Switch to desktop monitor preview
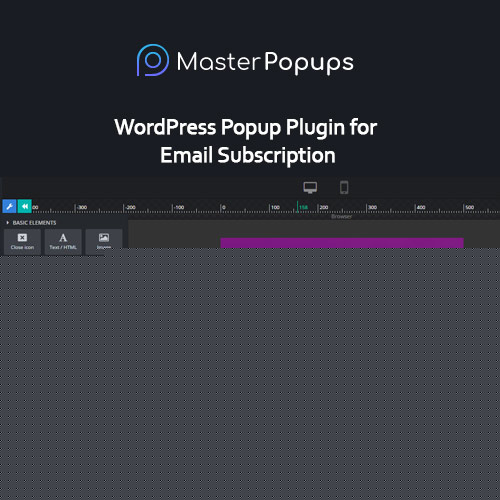This screenshot has width=500, height=500. pos(310,187)
